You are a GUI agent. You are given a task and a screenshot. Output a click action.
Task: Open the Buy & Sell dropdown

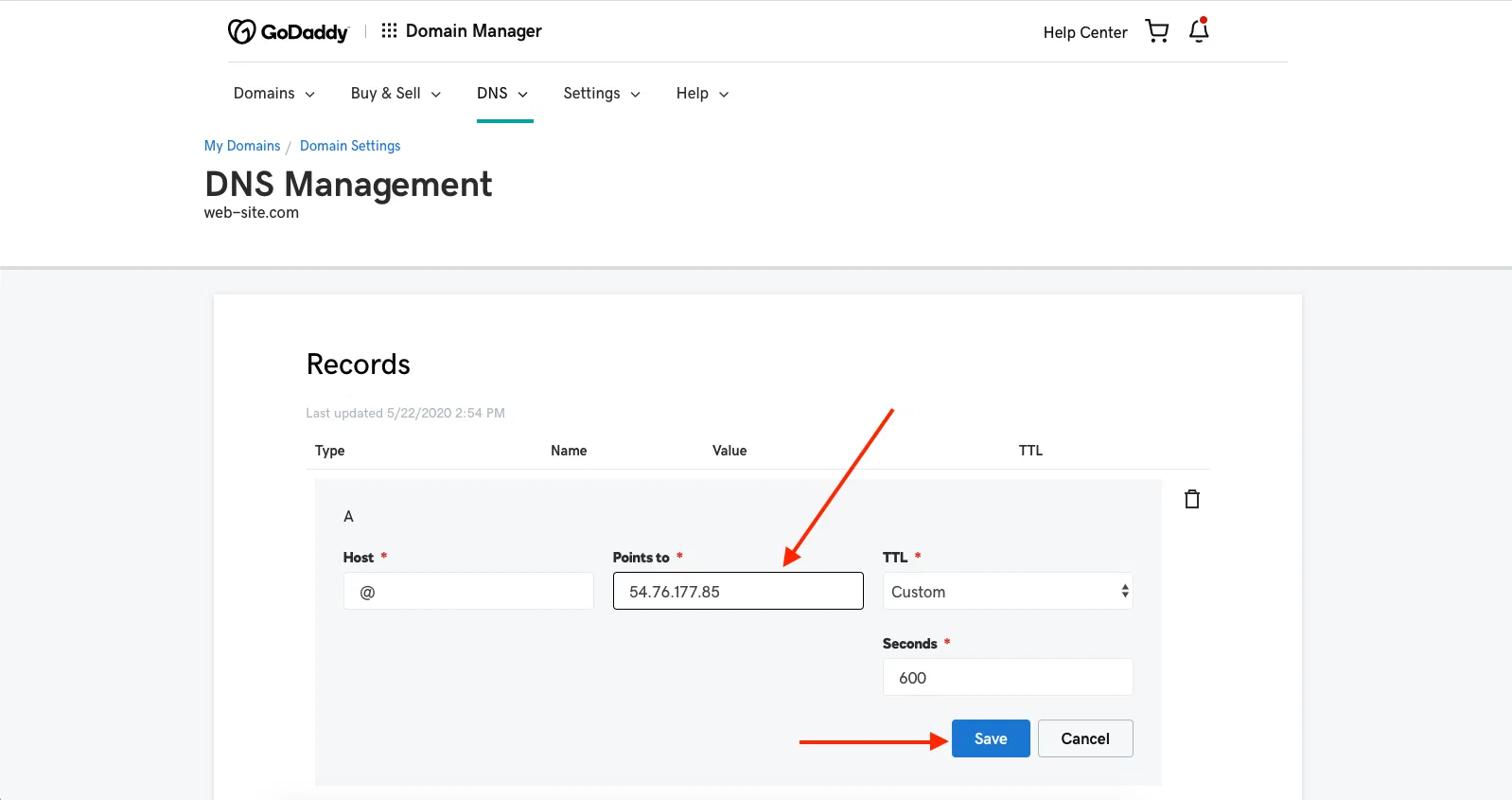pos(396,93)
